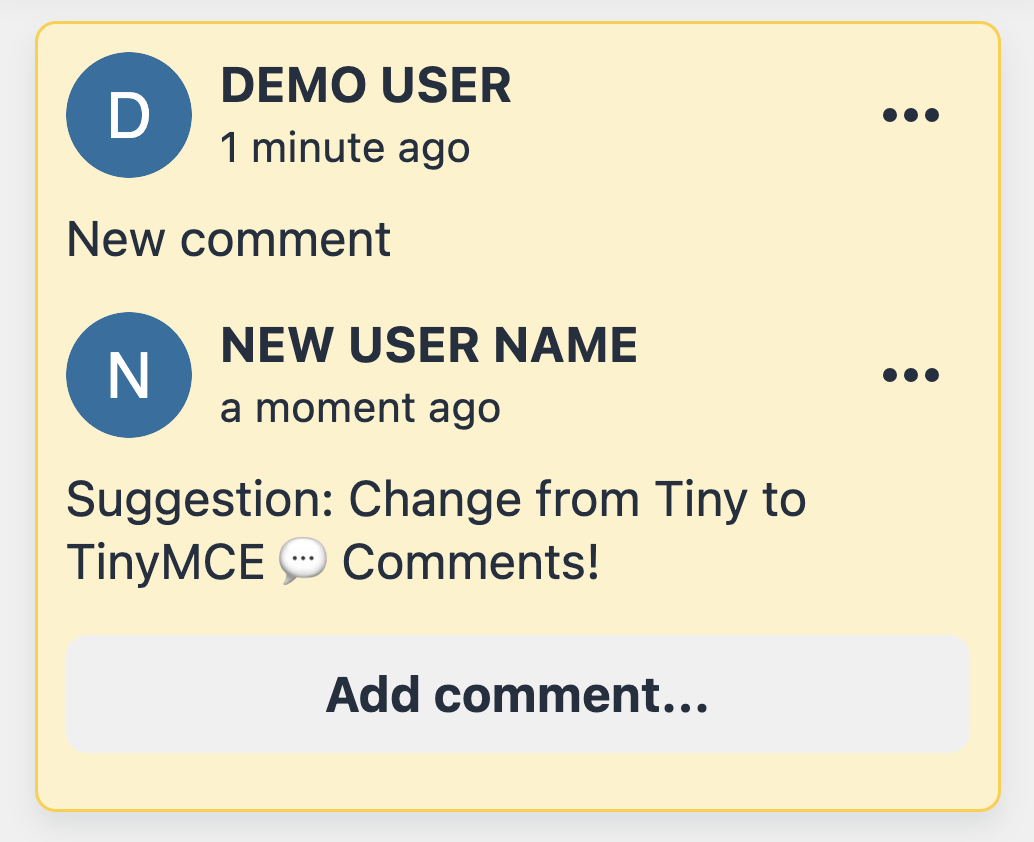The height and width of the screenshot is (842, 1034).
Task: Click the DEMO USER name label
Action: pos(367,86)
